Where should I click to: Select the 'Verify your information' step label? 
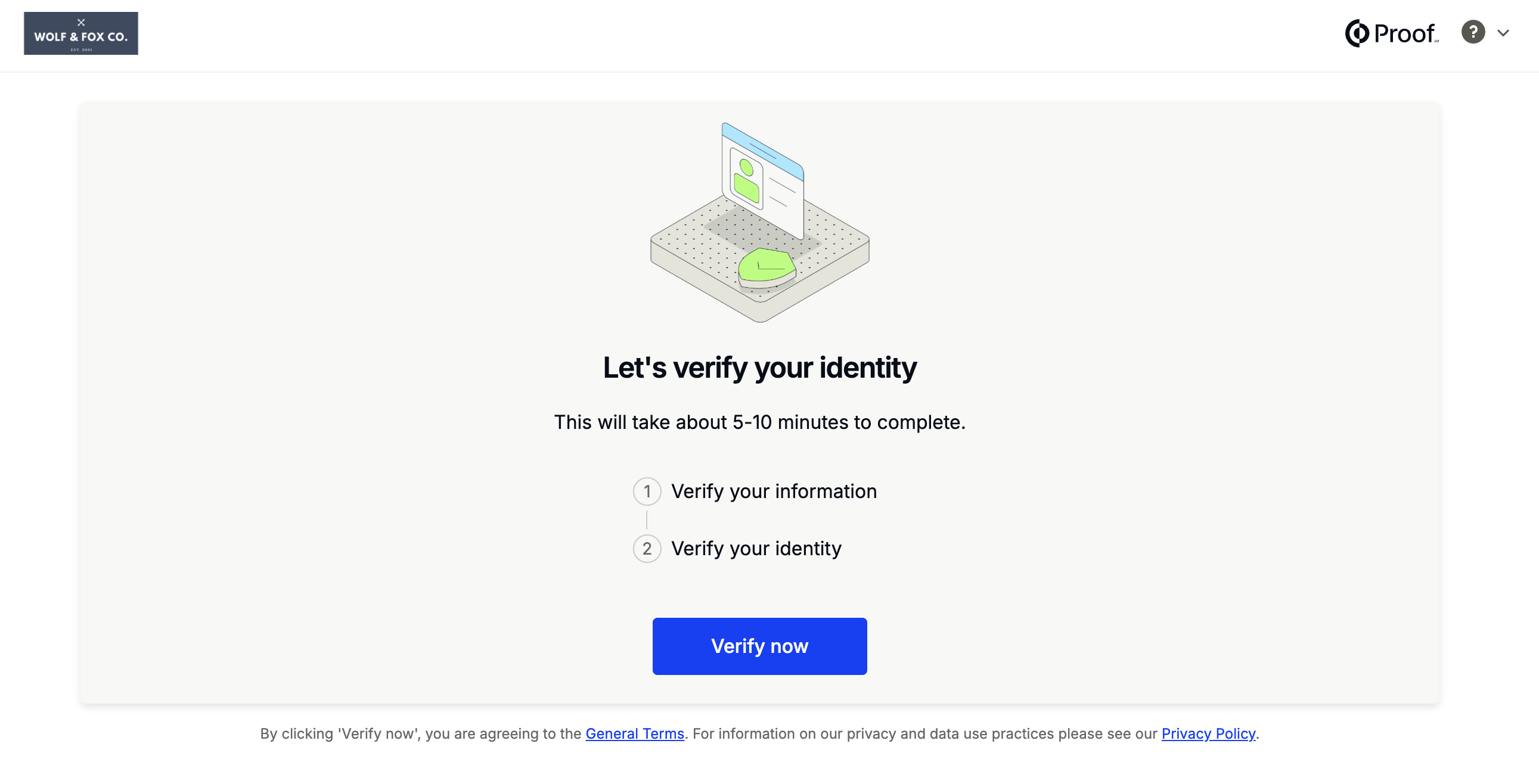pyautogui.click(x=774, y=491)
